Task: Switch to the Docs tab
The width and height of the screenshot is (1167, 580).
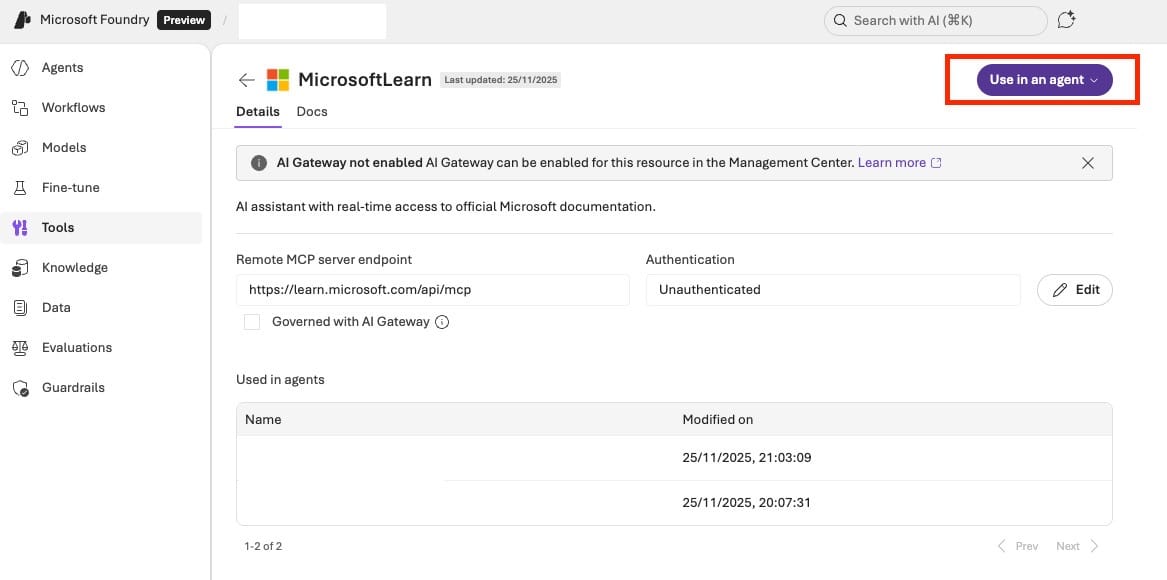Action: pyautogui.click(x=312, y=112)
